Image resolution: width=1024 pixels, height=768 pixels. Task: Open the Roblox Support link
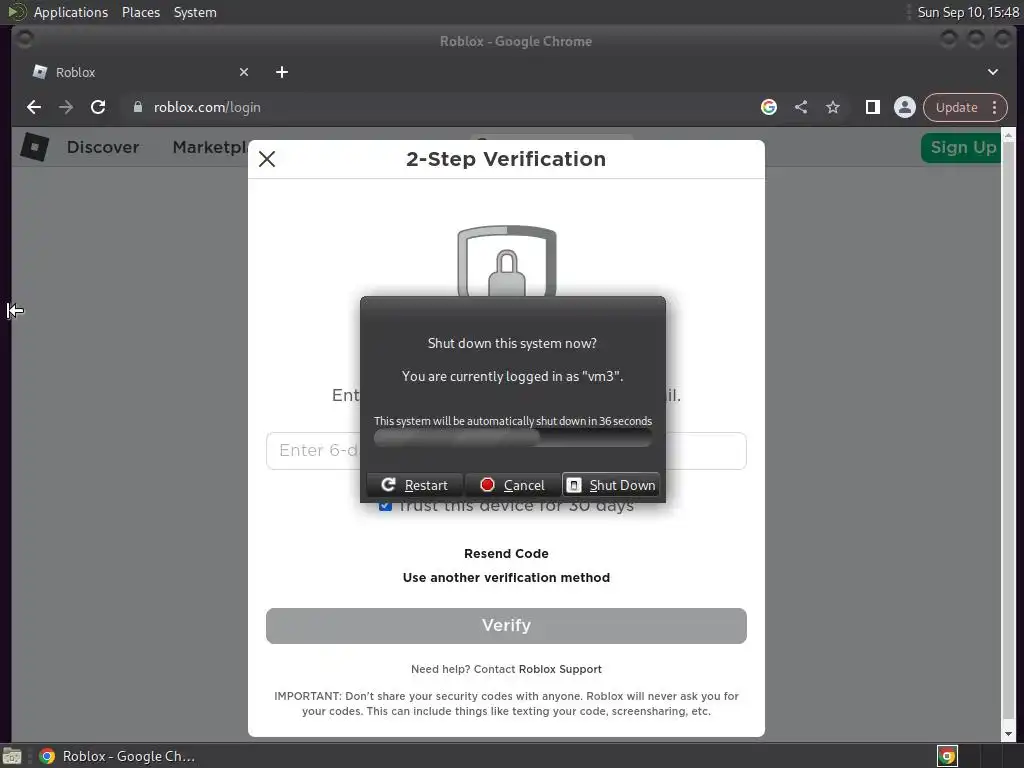click(560, 669)
